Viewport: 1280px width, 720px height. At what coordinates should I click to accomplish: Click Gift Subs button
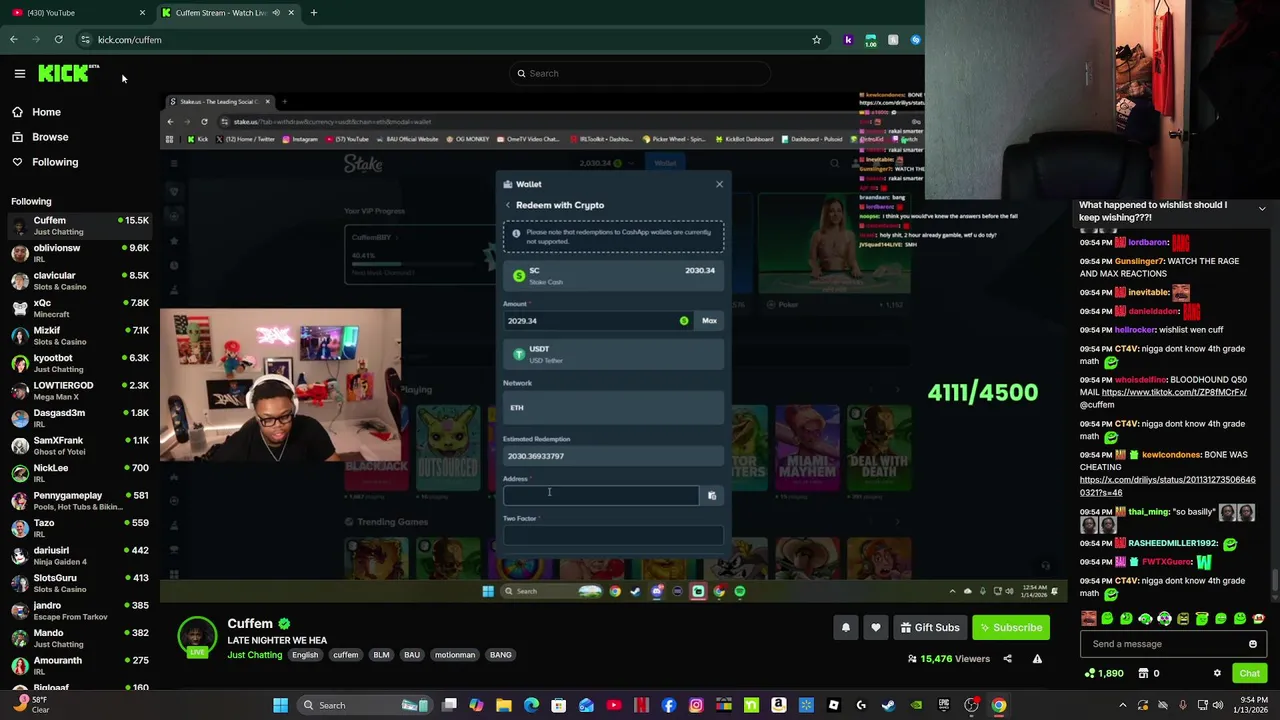pyautogui.click(x=930, y=627)
